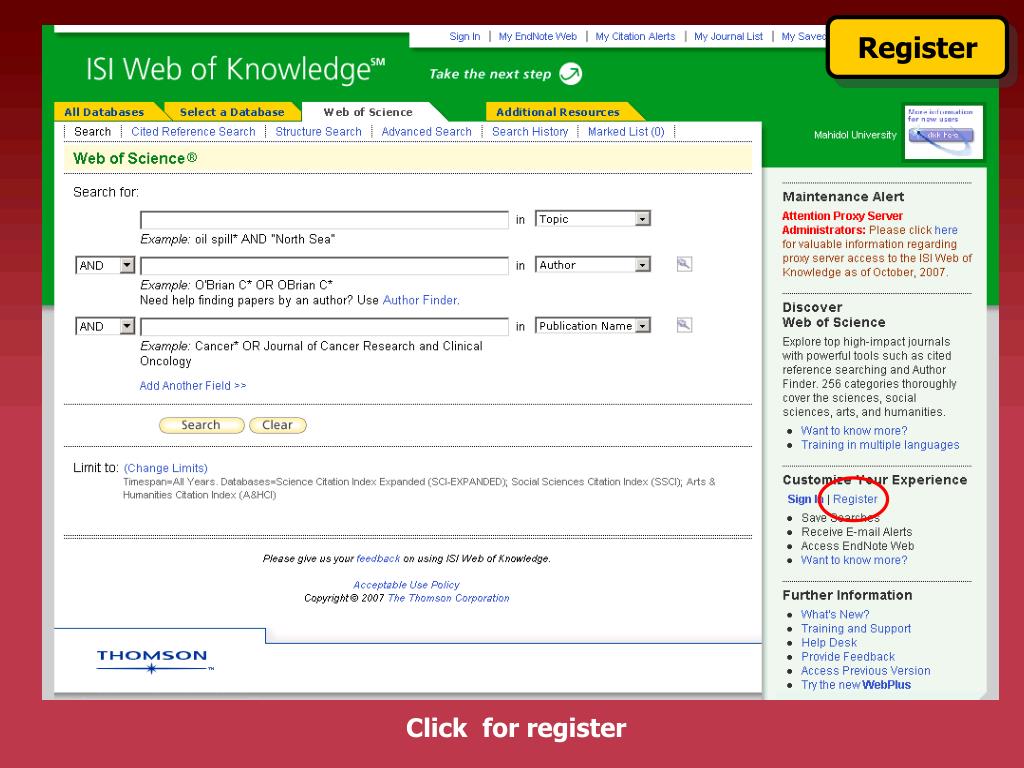
Task: Switch to the Select a Database tab
Action: (232, 112)
